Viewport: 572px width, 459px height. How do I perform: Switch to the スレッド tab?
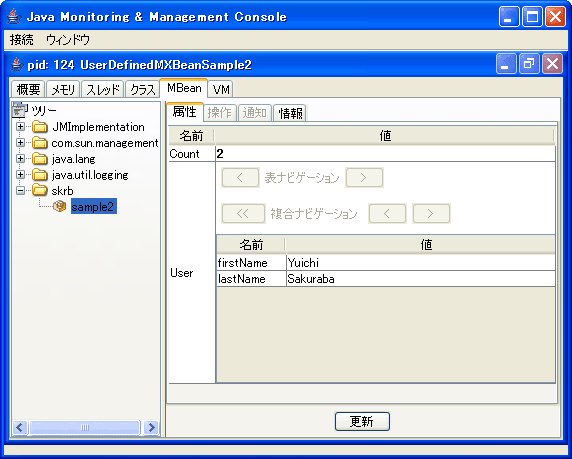102,89
